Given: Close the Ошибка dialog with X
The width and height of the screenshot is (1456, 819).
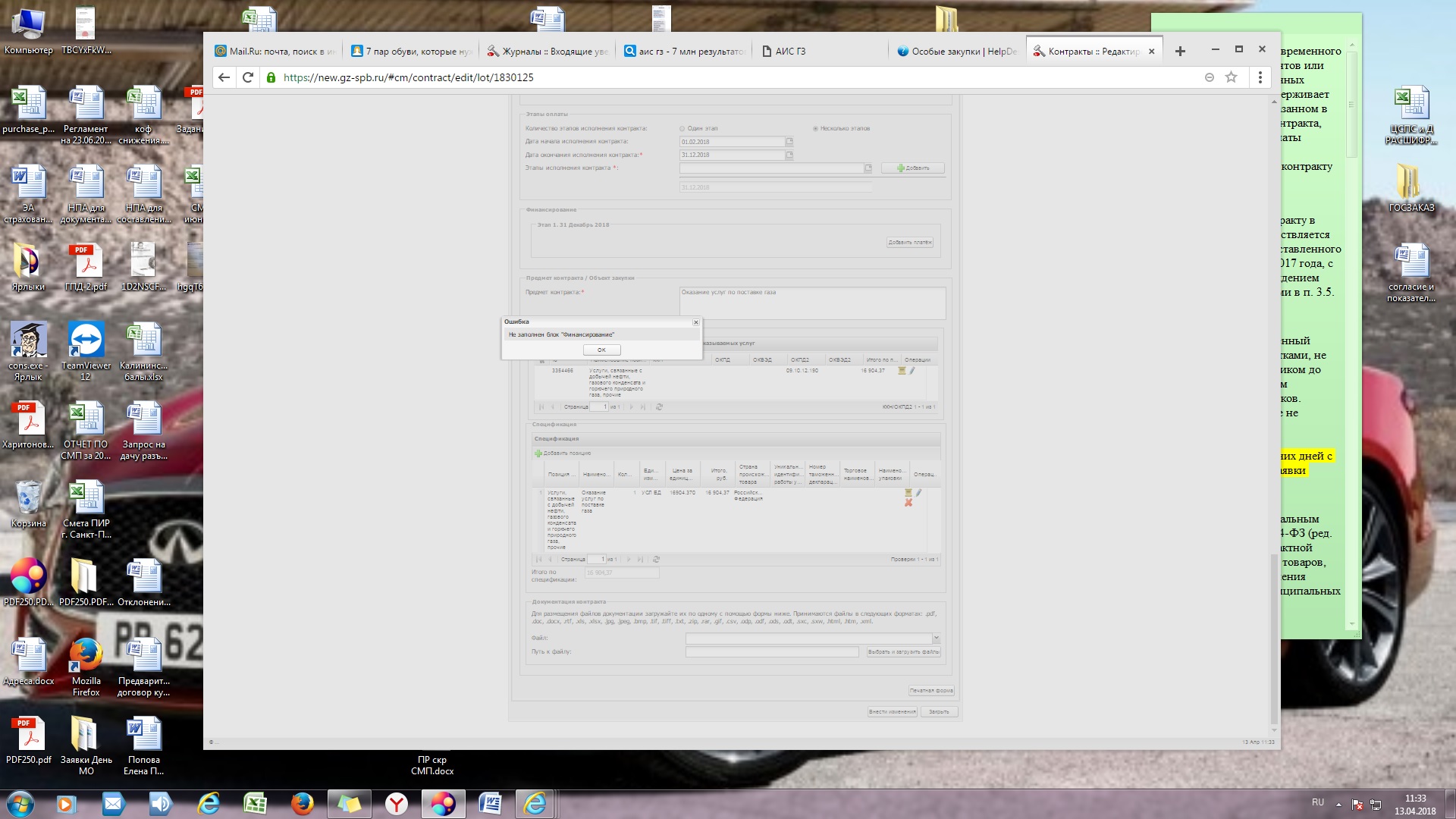Looking at the screenshot, I should [695, 322].
